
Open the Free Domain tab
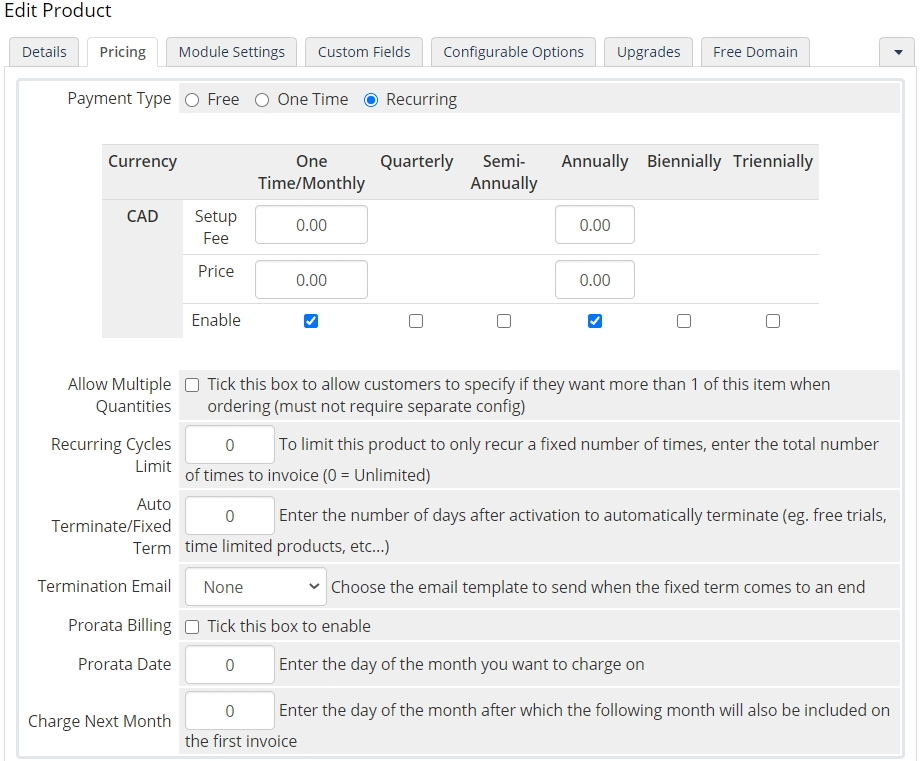(755, 52)
